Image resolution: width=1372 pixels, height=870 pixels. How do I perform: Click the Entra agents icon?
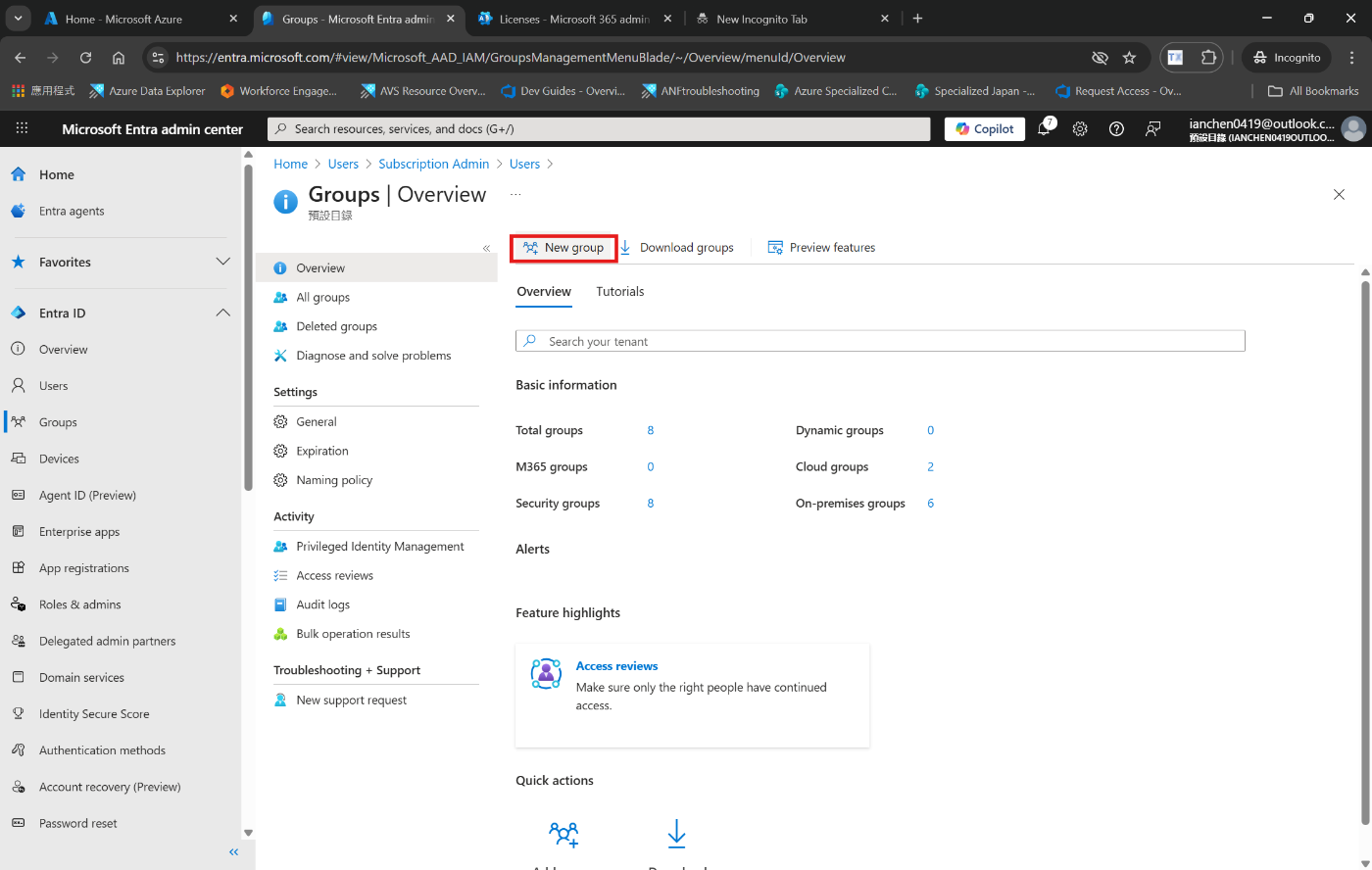click(18, 211)
